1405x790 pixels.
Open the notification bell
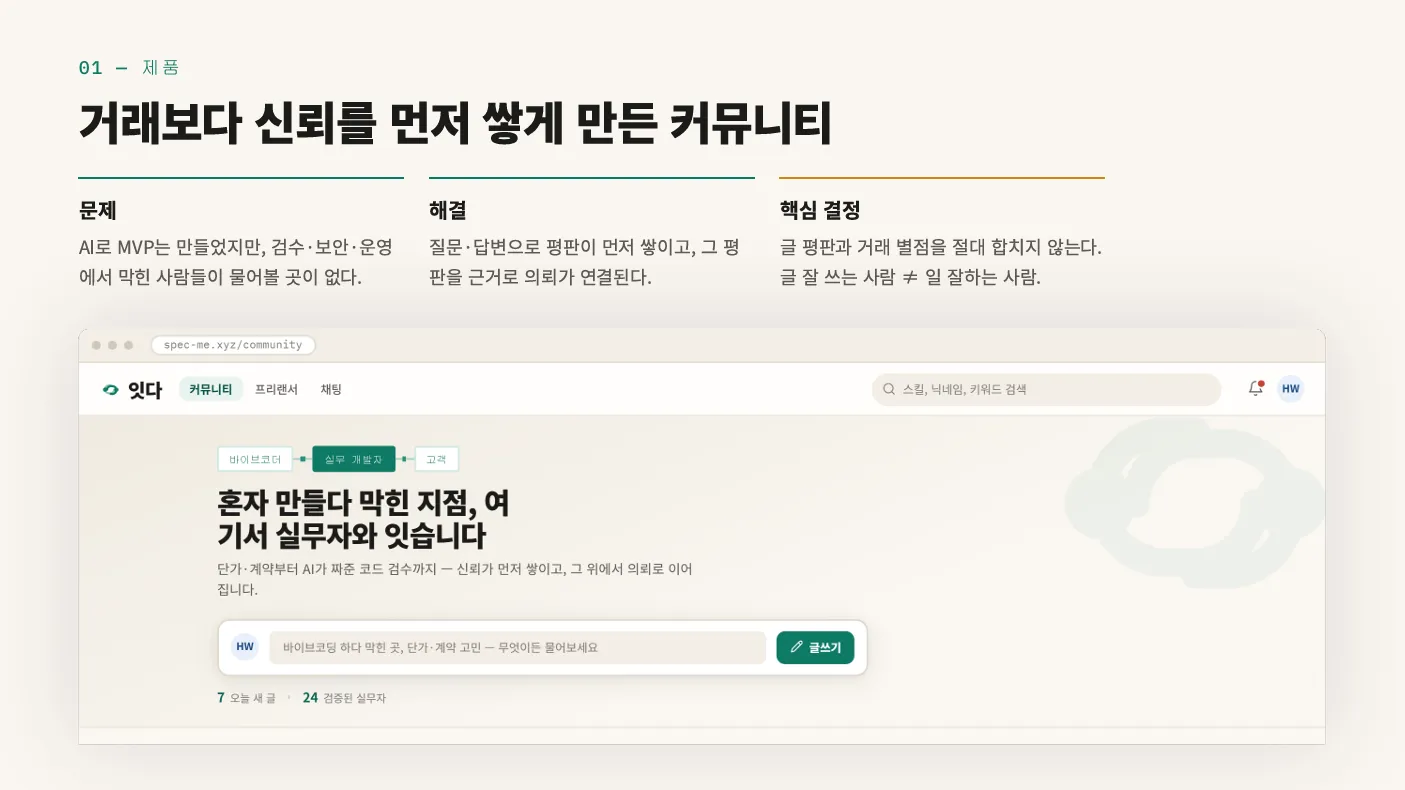[1256, 389]
